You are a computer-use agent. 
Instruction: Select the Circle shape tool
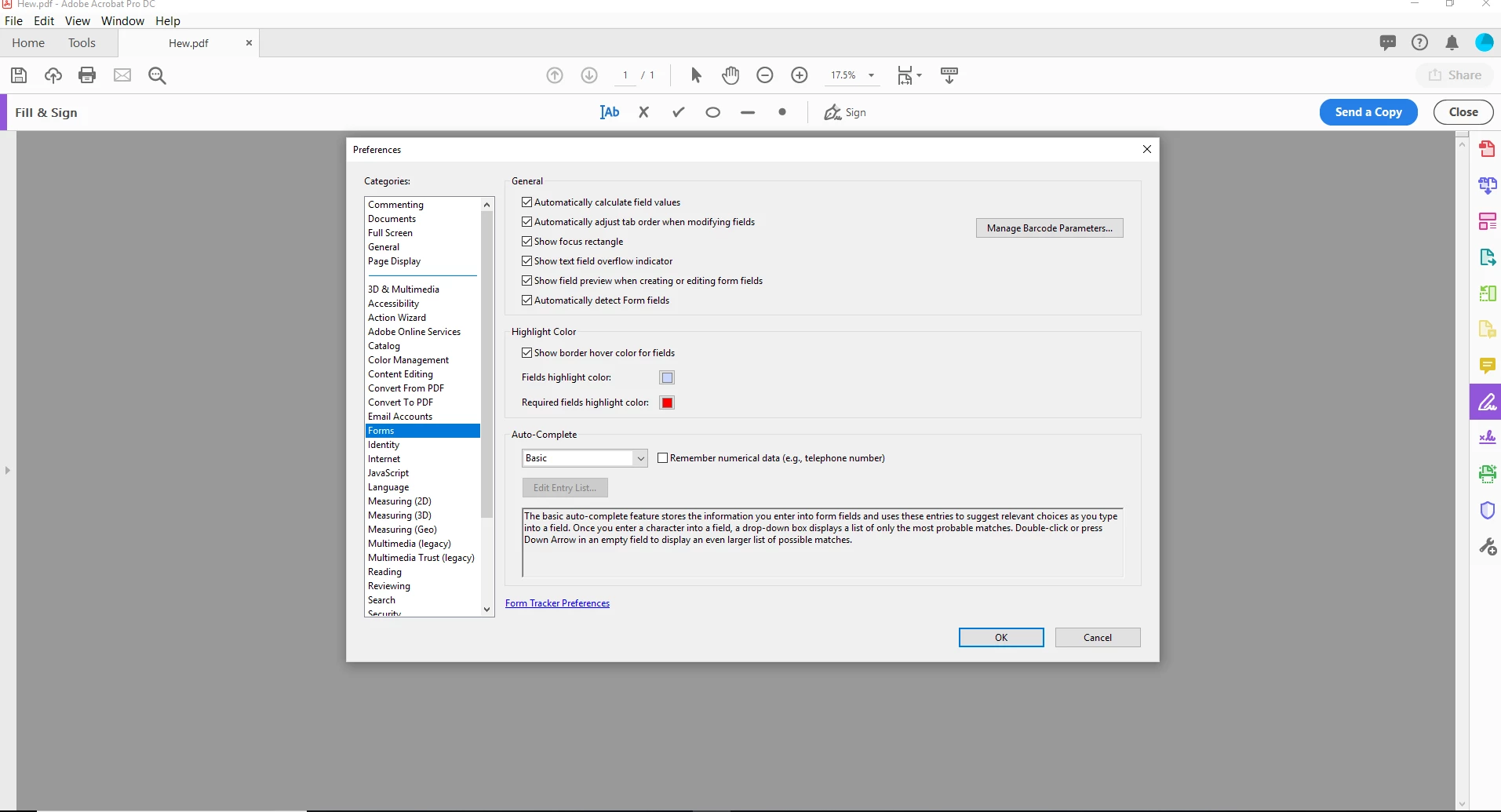pyautogui.click(x=713, y=112)
